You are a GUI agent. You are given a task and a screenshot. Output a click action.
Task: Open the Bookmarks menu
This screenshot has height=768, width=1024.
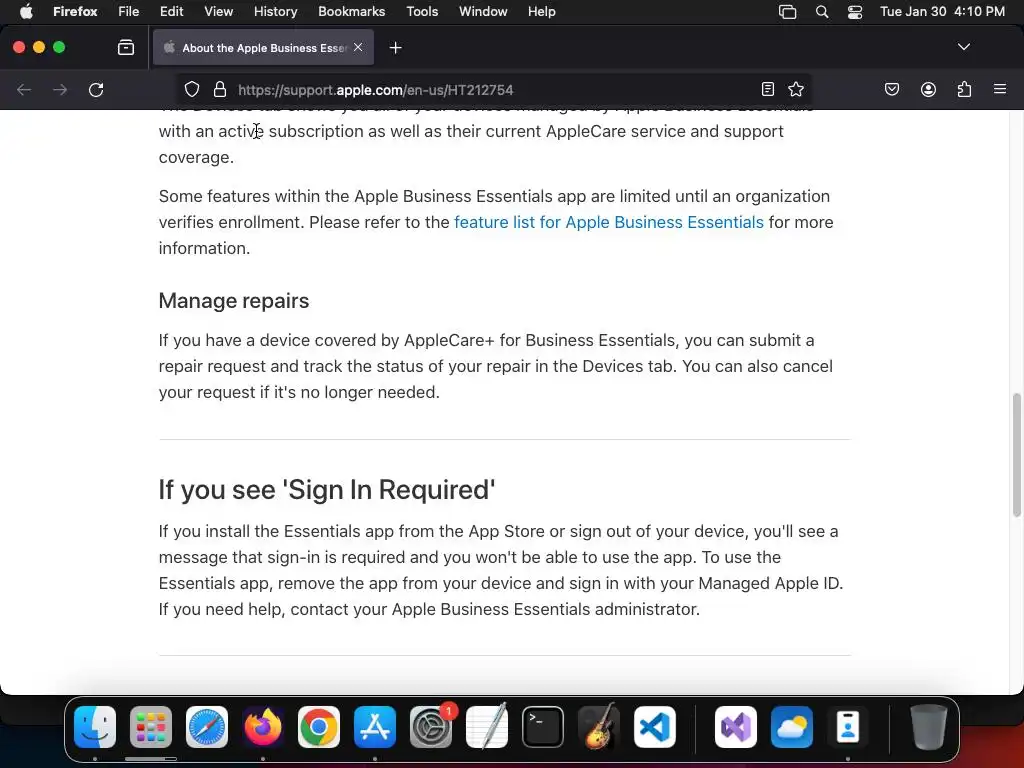pyautogui.click(x=351, y=11)
